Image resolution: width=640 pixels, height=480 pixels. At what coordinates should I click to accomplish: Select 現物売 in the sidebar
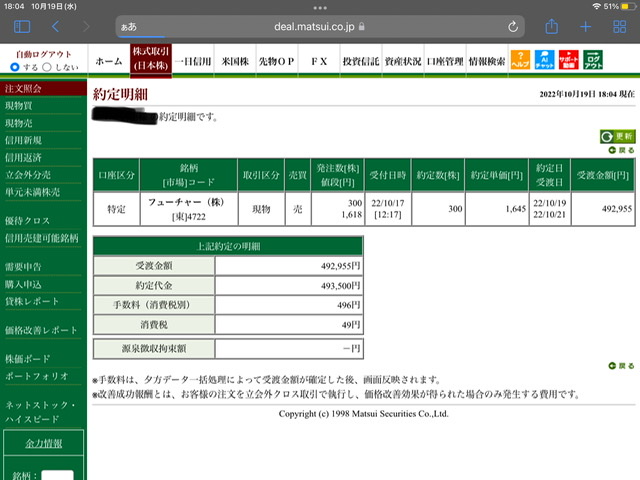point(19,123)
